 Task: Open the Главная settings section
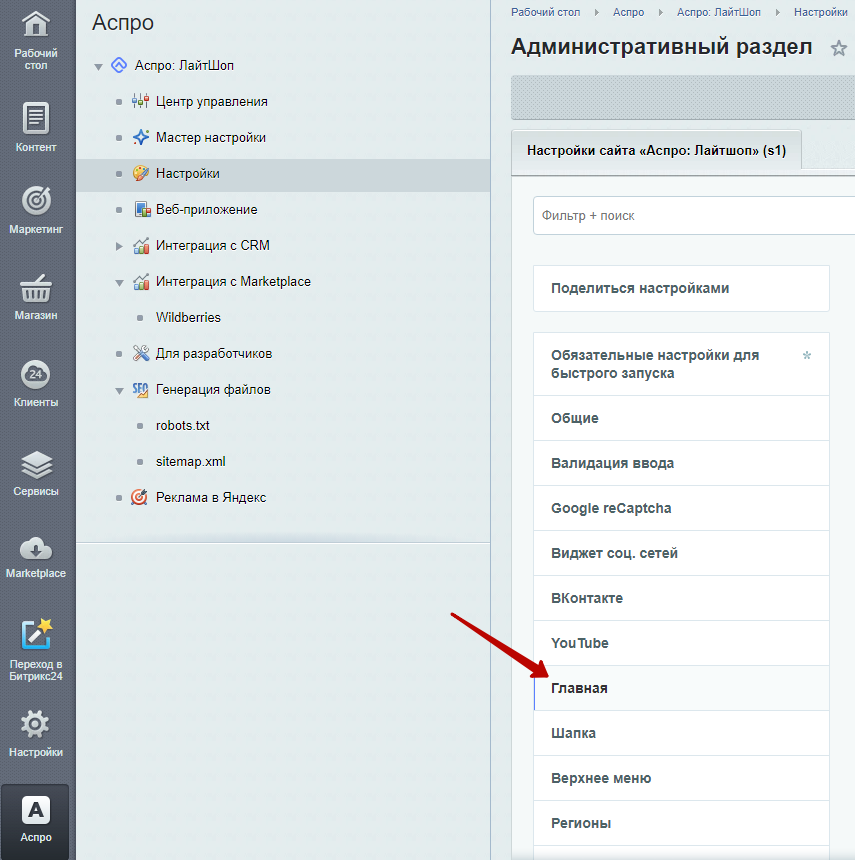coord(681,688)
